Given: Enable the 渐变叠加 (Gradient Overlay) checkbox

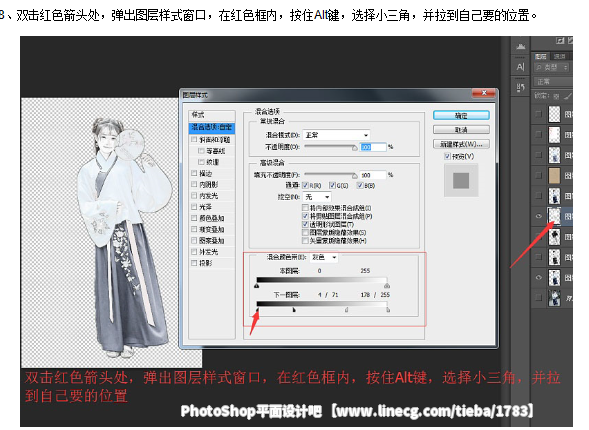Looking at the screenshot, I should (194, 229).
